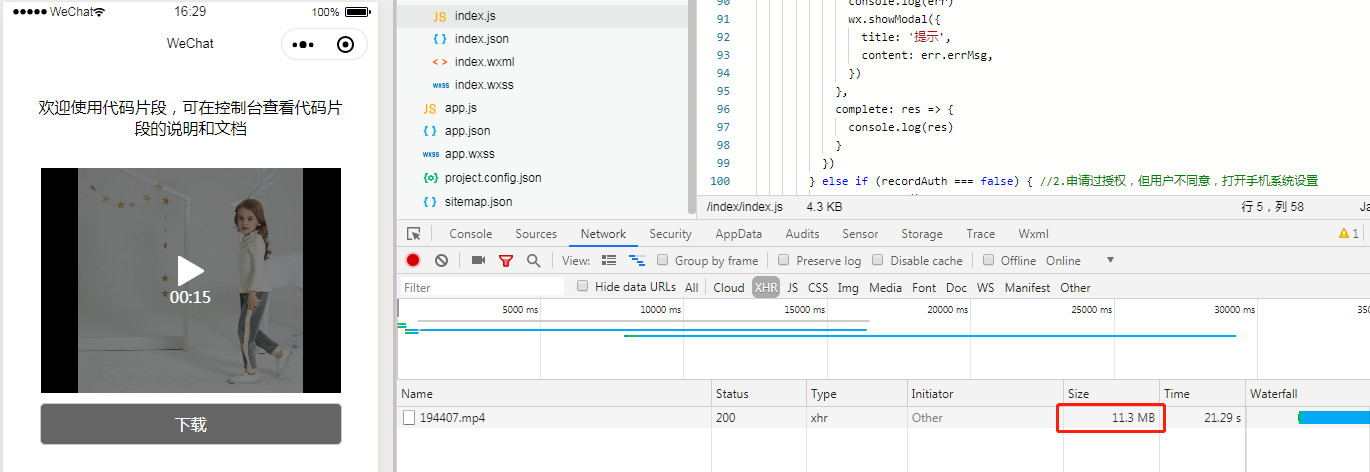The image size is (1370, 472).
Task: Filter requests by Manifest
Action: (1027, 287)
